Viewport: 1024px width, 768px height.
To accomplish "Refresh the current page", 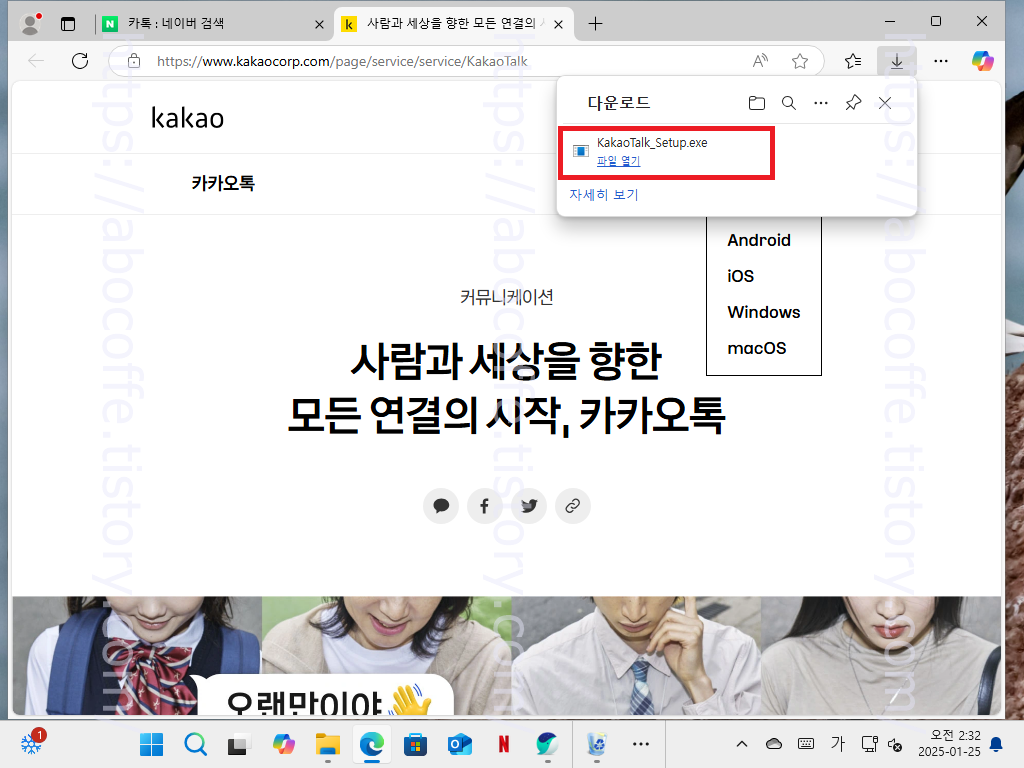I will 80,61.
